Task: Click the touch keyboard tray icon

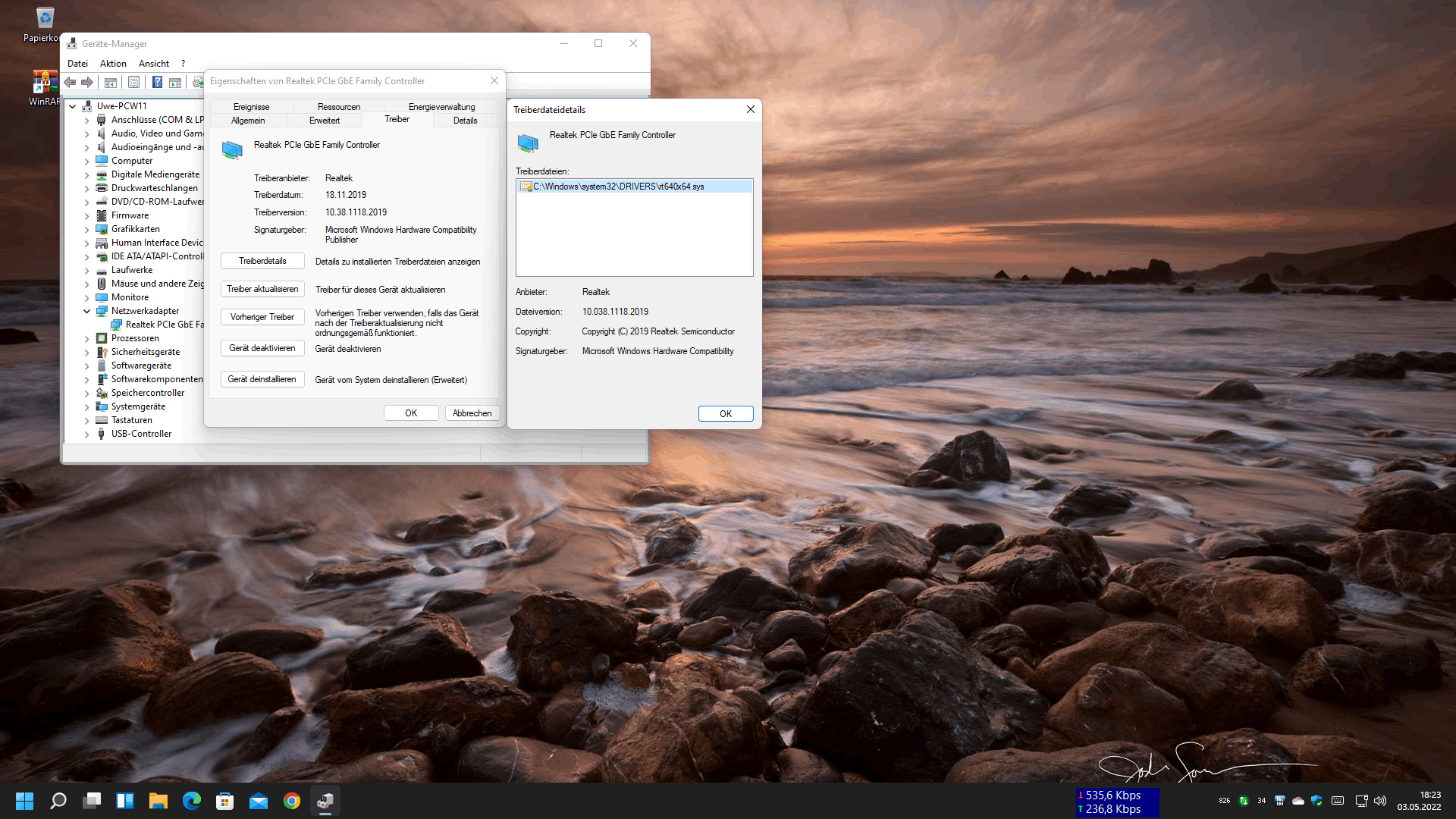Action: pos(1338,801)
